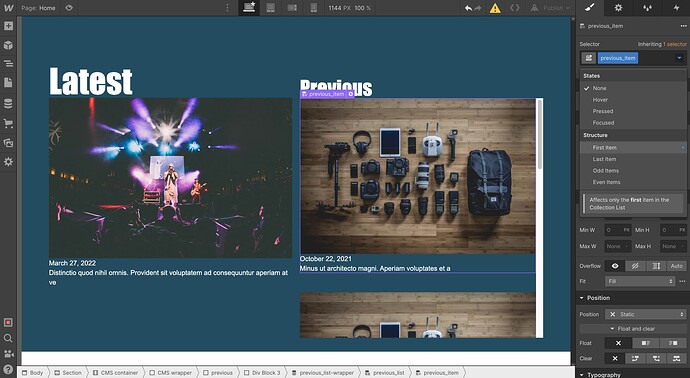
Task: Open the Fit Fill dropdown
Action: click(x=640, y=281)
